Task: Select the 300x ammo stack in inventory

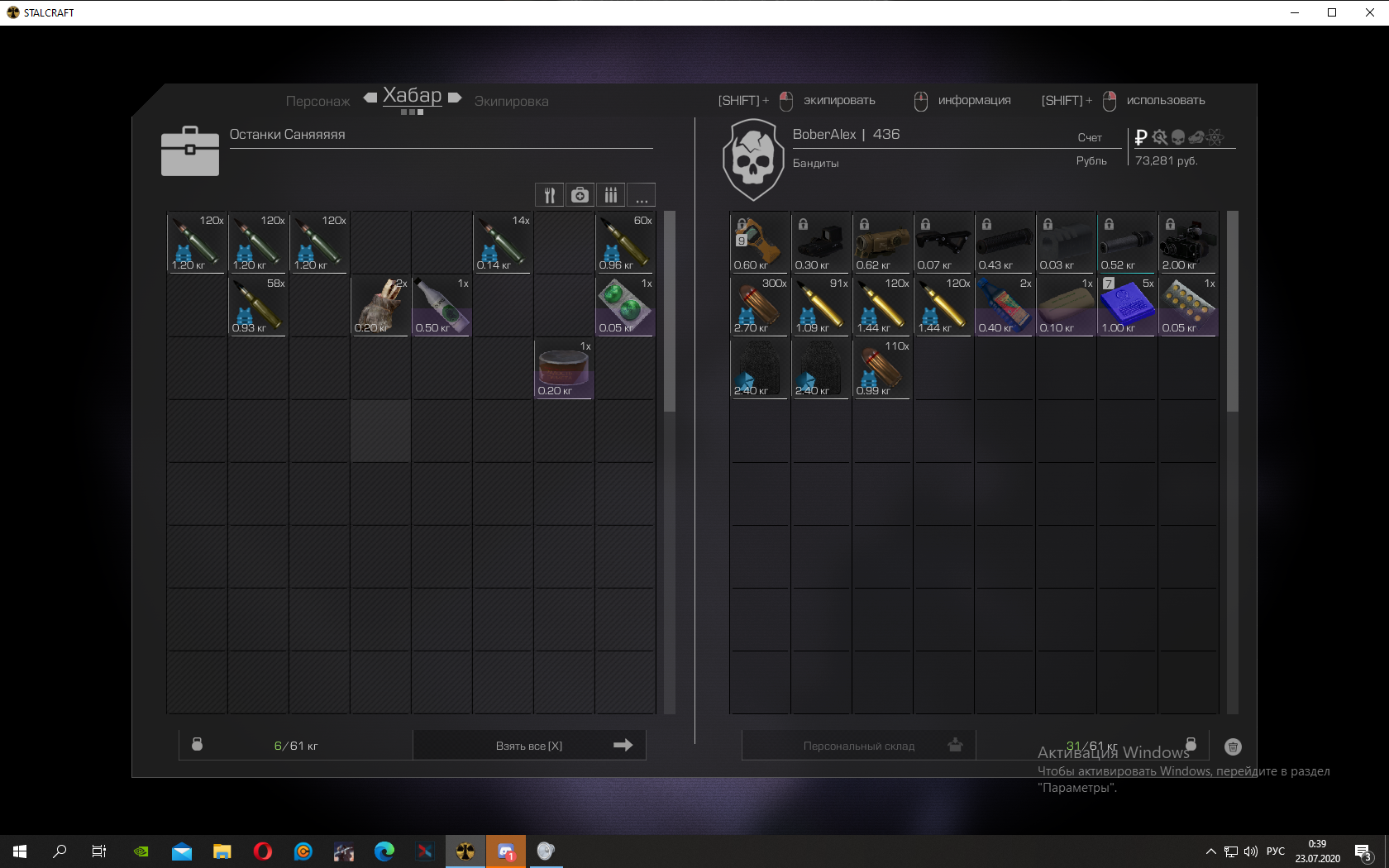Action: 760,305
